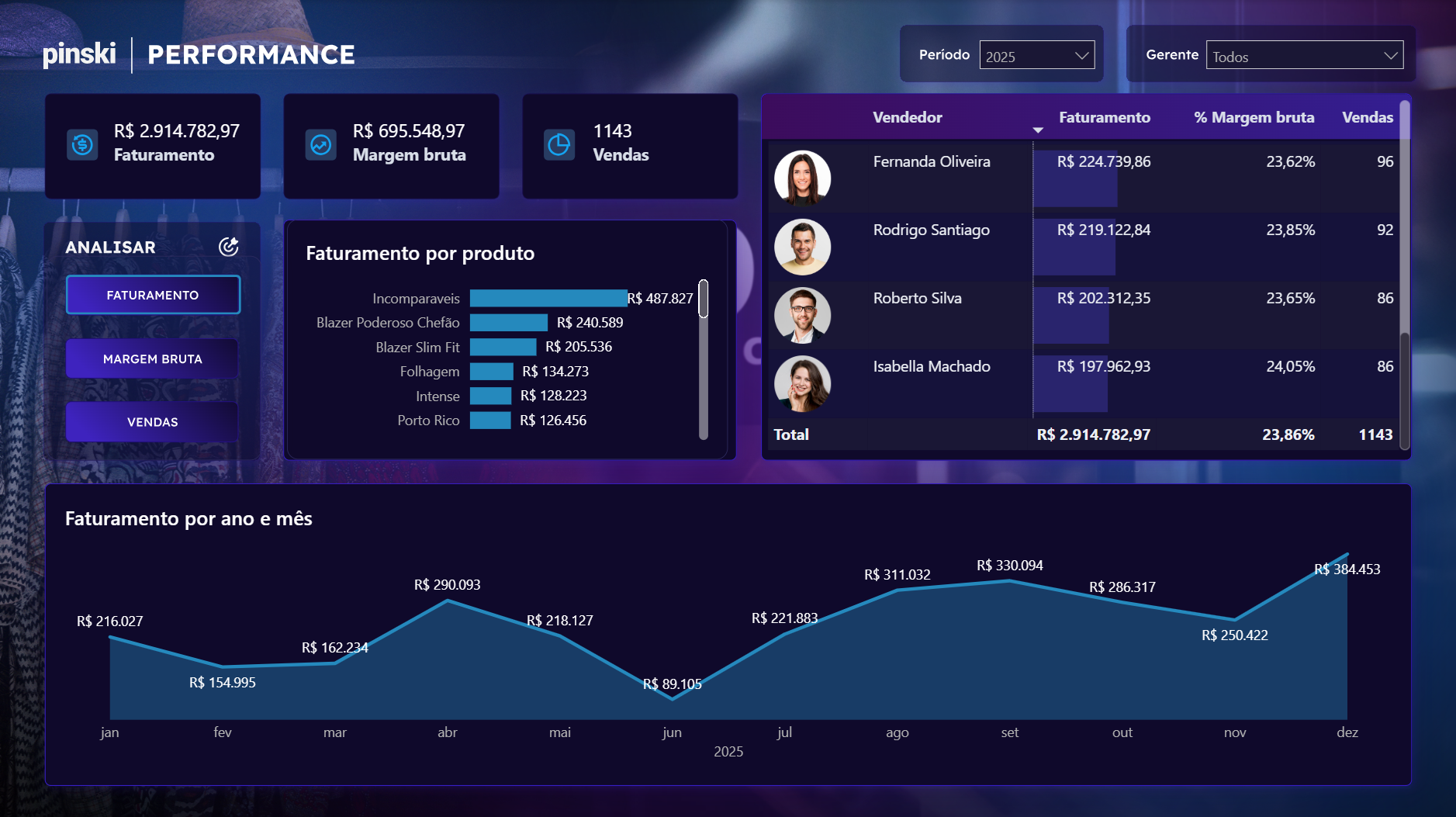1456x817 pixels.
Task: Click the reset analysis icon beside ANALISAR
Action: (x=228, y=246)
